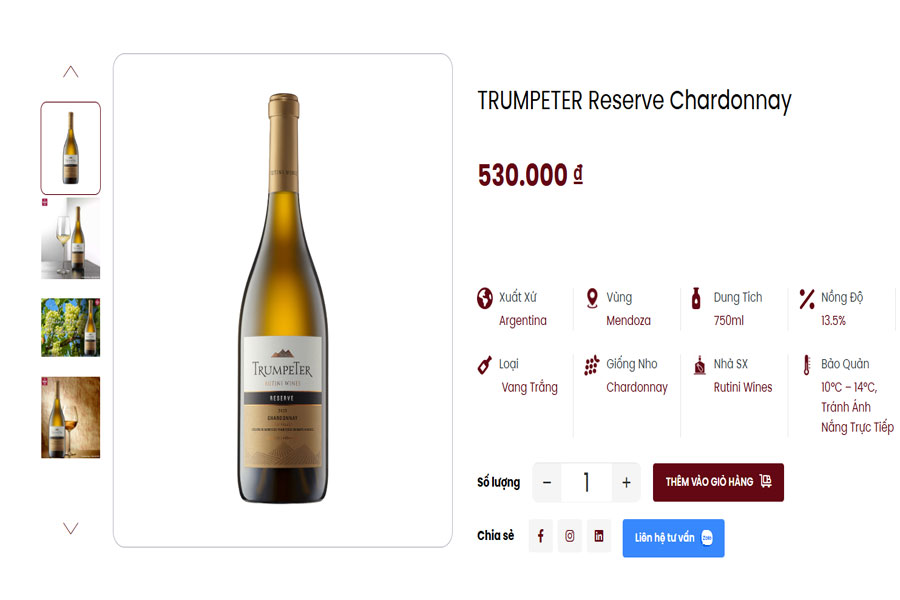The width and height of the screenshot is (900, 600).
Task: Select the grape vine thumbnail image
Action: (x=69, y=327)
